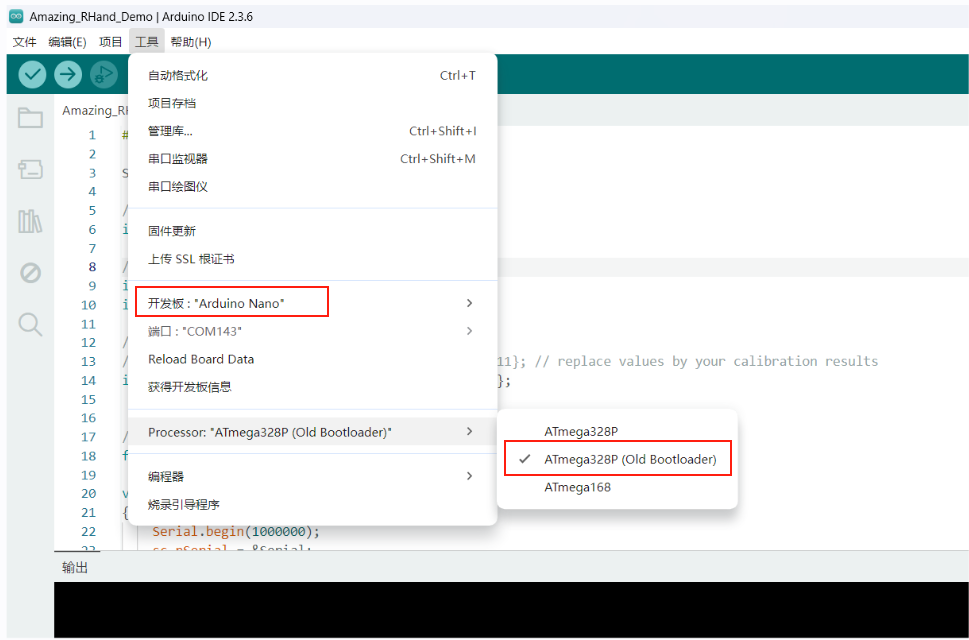Click Reload Board Data menu entry
Screen dimensions: 969x640
click(312, 359)
